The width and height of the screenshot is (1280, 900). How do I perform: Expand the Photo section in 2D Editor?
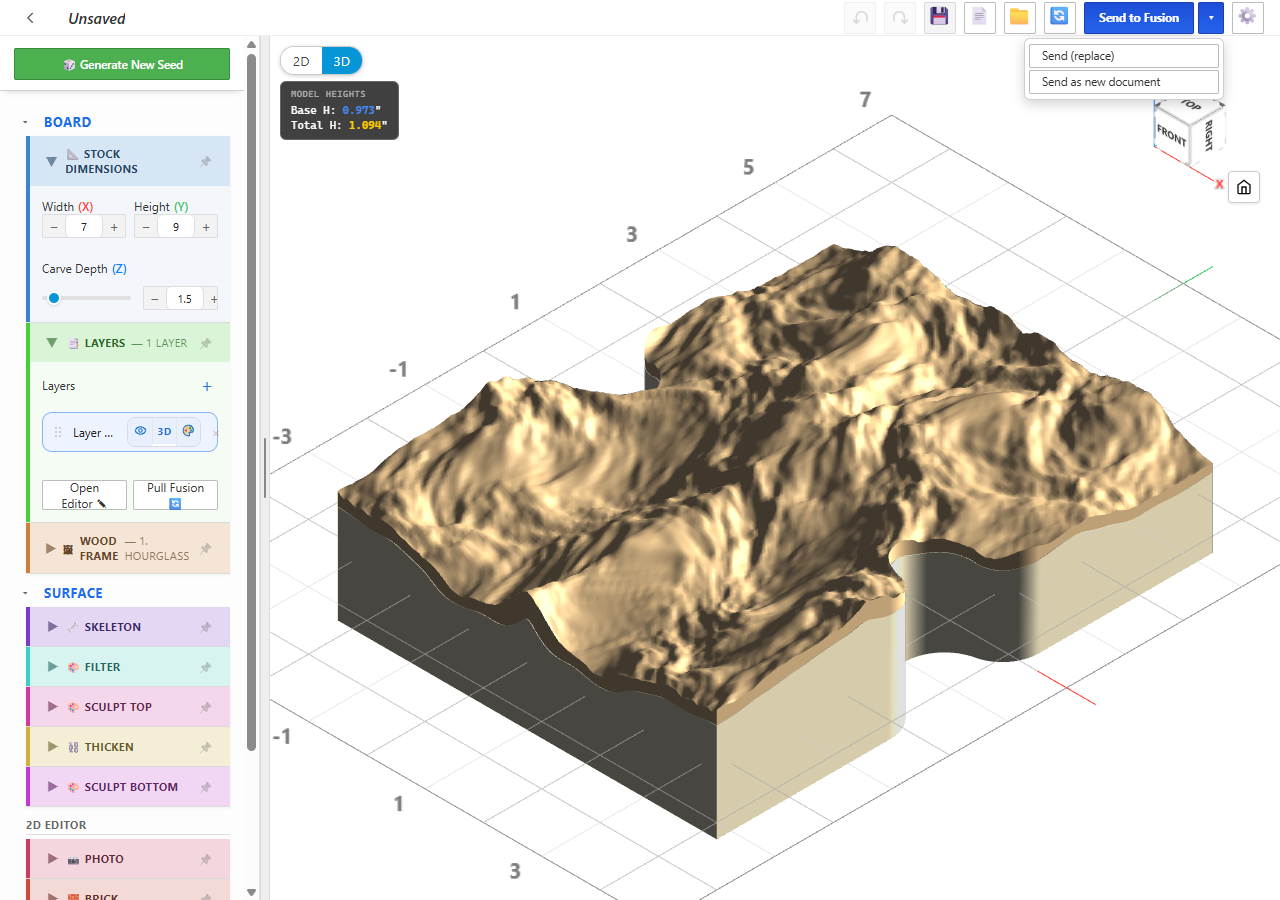click(x=52, y=859)
